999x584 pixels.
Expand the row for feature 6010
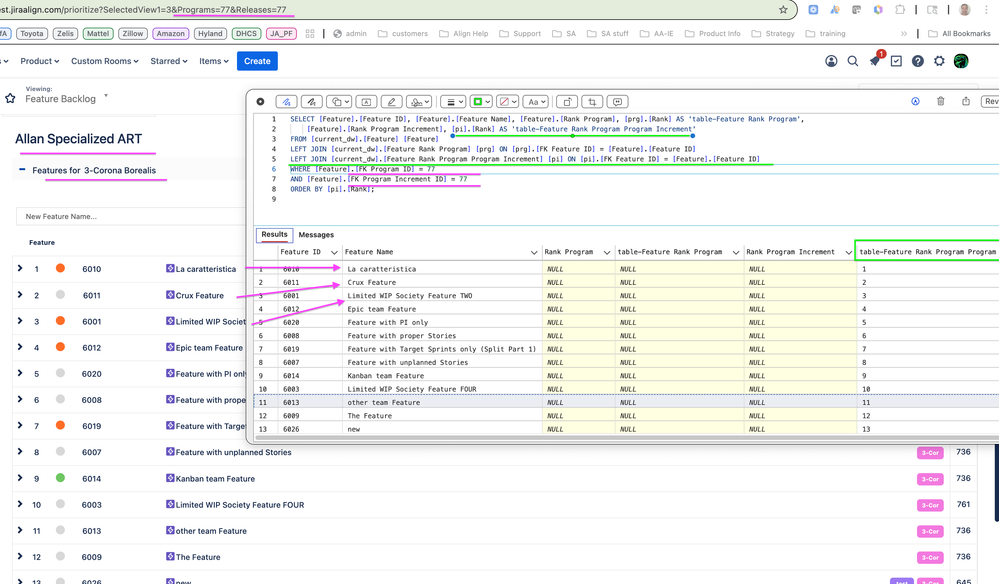pos(18,268)
